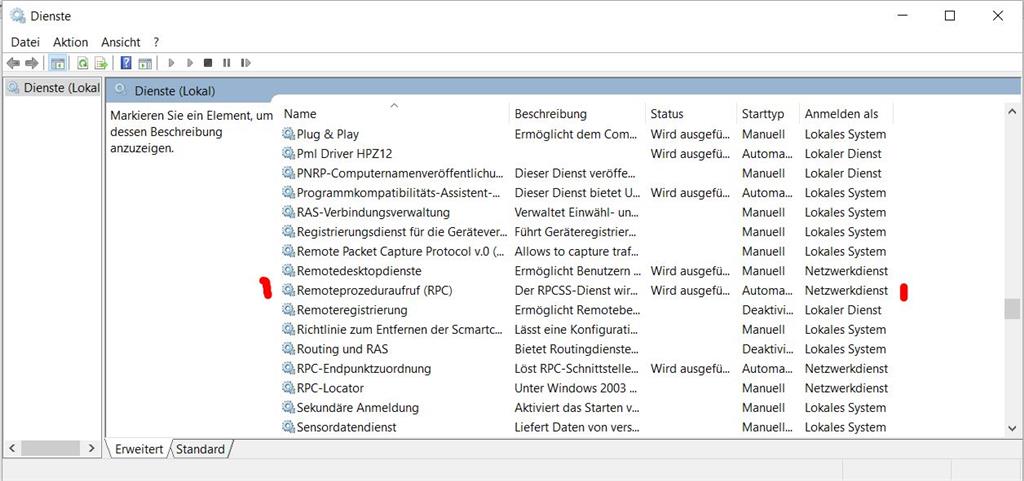Click 'Lokaler Dienst' in Pml Driver HPZ12 row
The width and height of the screenshot is (1024, 481).
[x=843, y=154]
